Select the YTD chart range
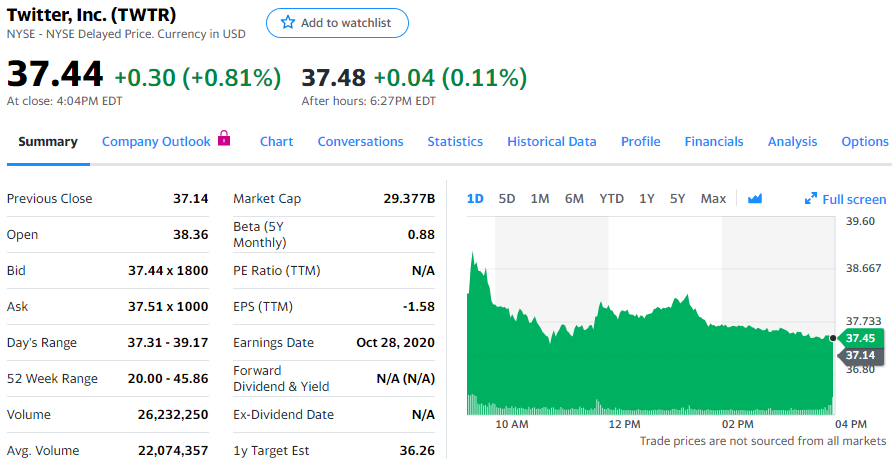This screenshot has width=892, height=459. point(612,199)
